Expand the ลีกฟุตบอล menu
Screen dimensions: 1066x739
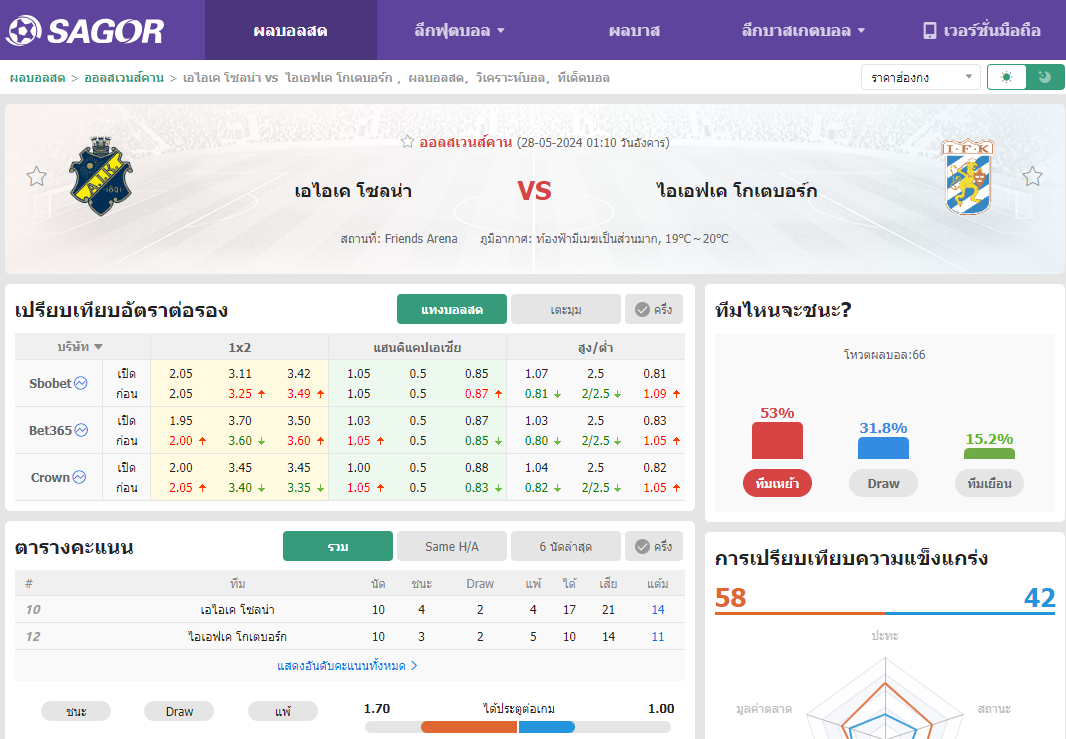459,31
